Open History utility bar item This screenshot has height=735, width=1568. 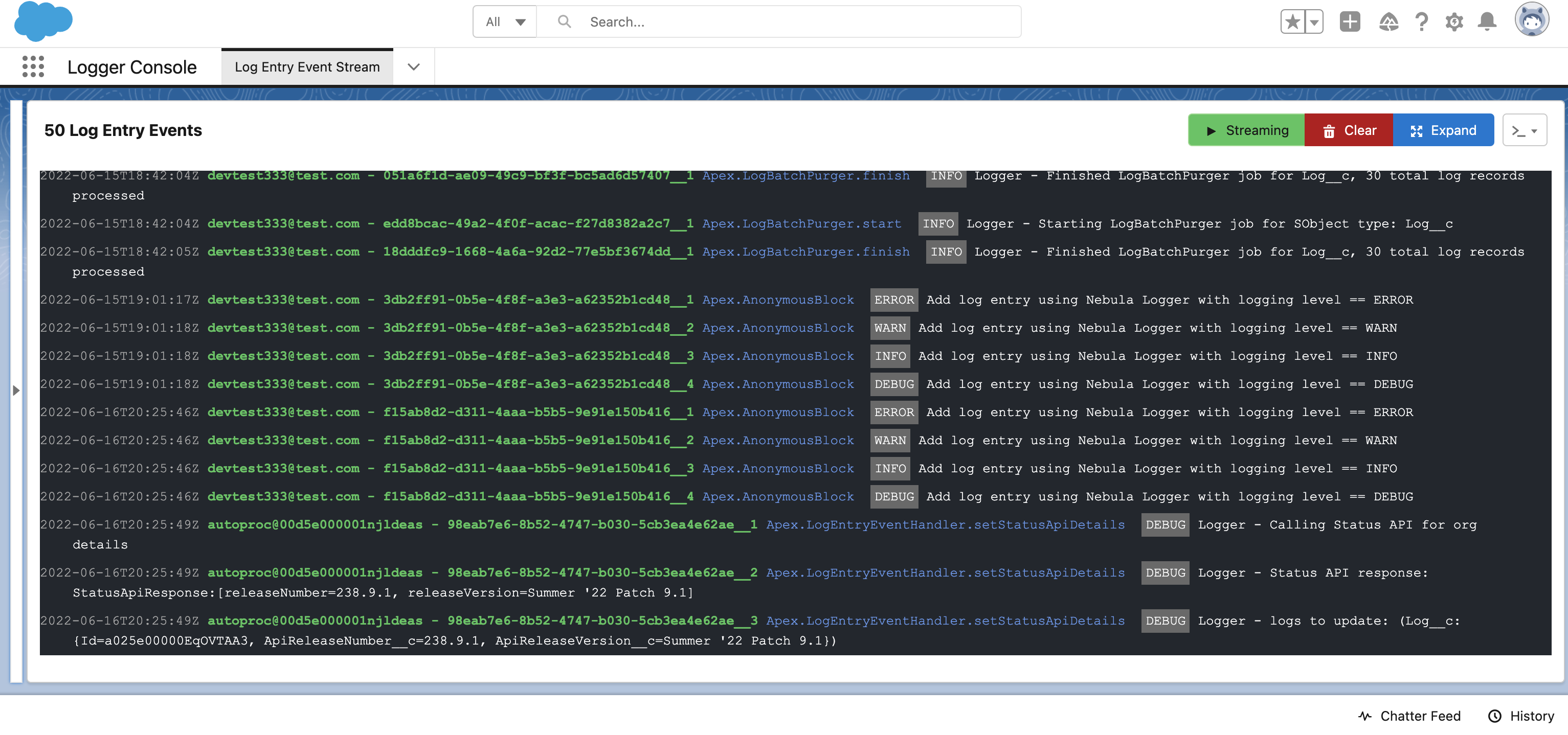click(1520, 716)
